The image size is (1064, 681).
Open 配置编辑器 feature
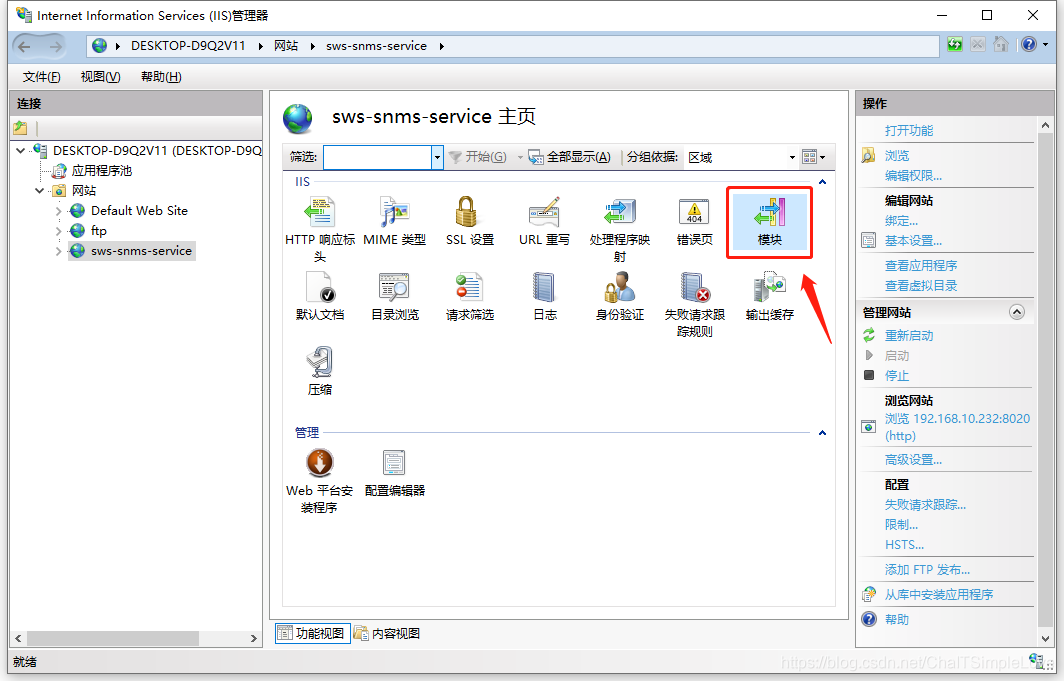394,473
